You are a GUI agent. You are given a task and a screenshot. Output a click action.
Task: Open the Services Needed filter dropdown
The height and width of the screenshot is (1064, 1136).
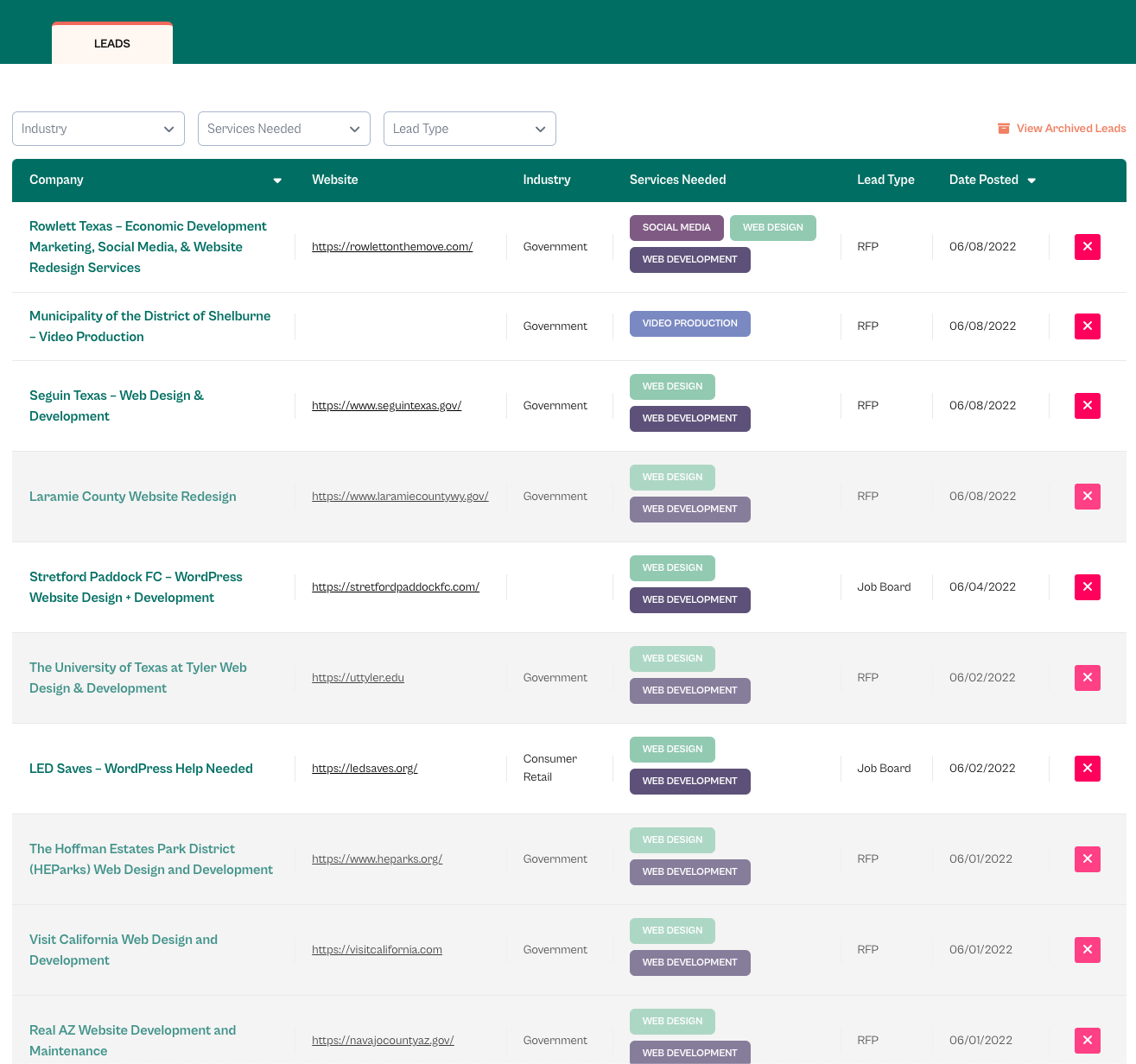[284, 129]
